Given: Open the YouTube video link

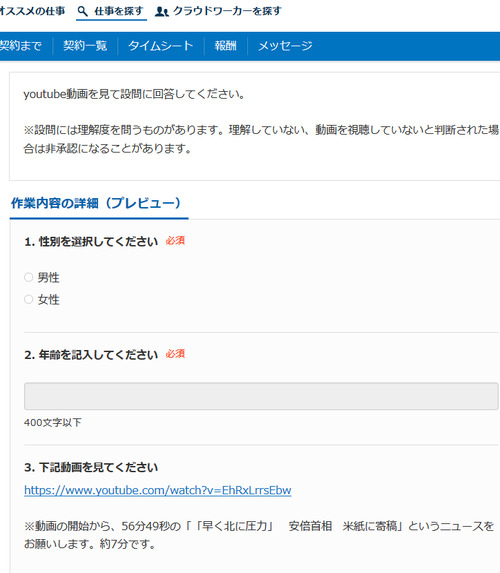Looking at the screenshot, I should pyautogui.click(x=158, y=490).
